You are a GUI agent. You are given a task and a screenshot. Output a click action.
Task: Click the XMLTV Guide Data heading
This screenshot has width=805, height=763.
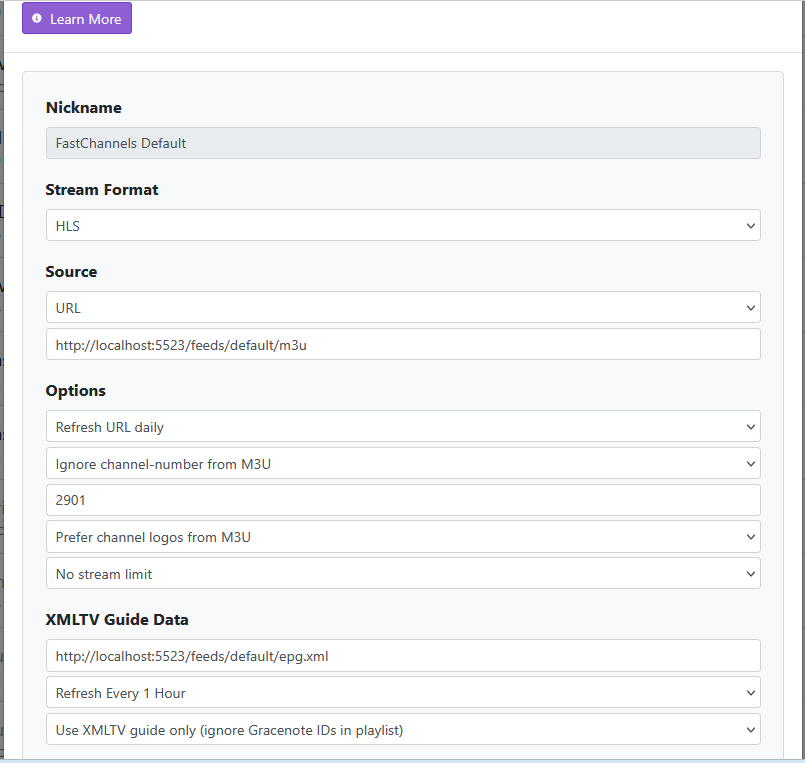coord(117,620)
